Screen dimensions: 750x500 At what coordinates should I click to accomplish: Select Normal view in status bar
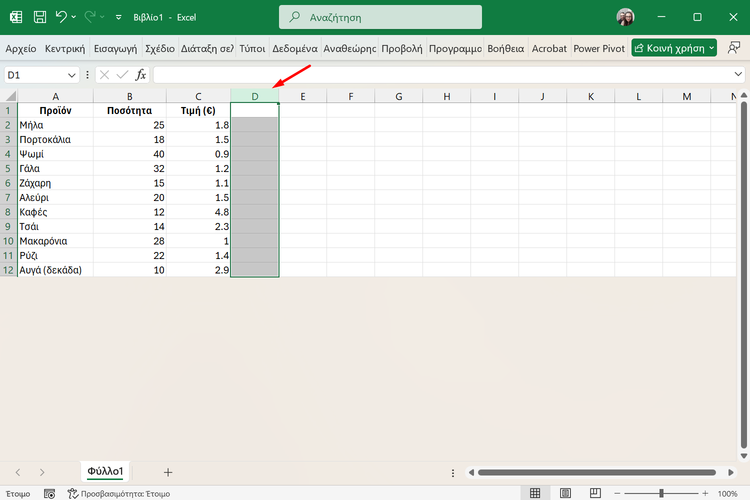pyautogui.click(x=535, y=493)
